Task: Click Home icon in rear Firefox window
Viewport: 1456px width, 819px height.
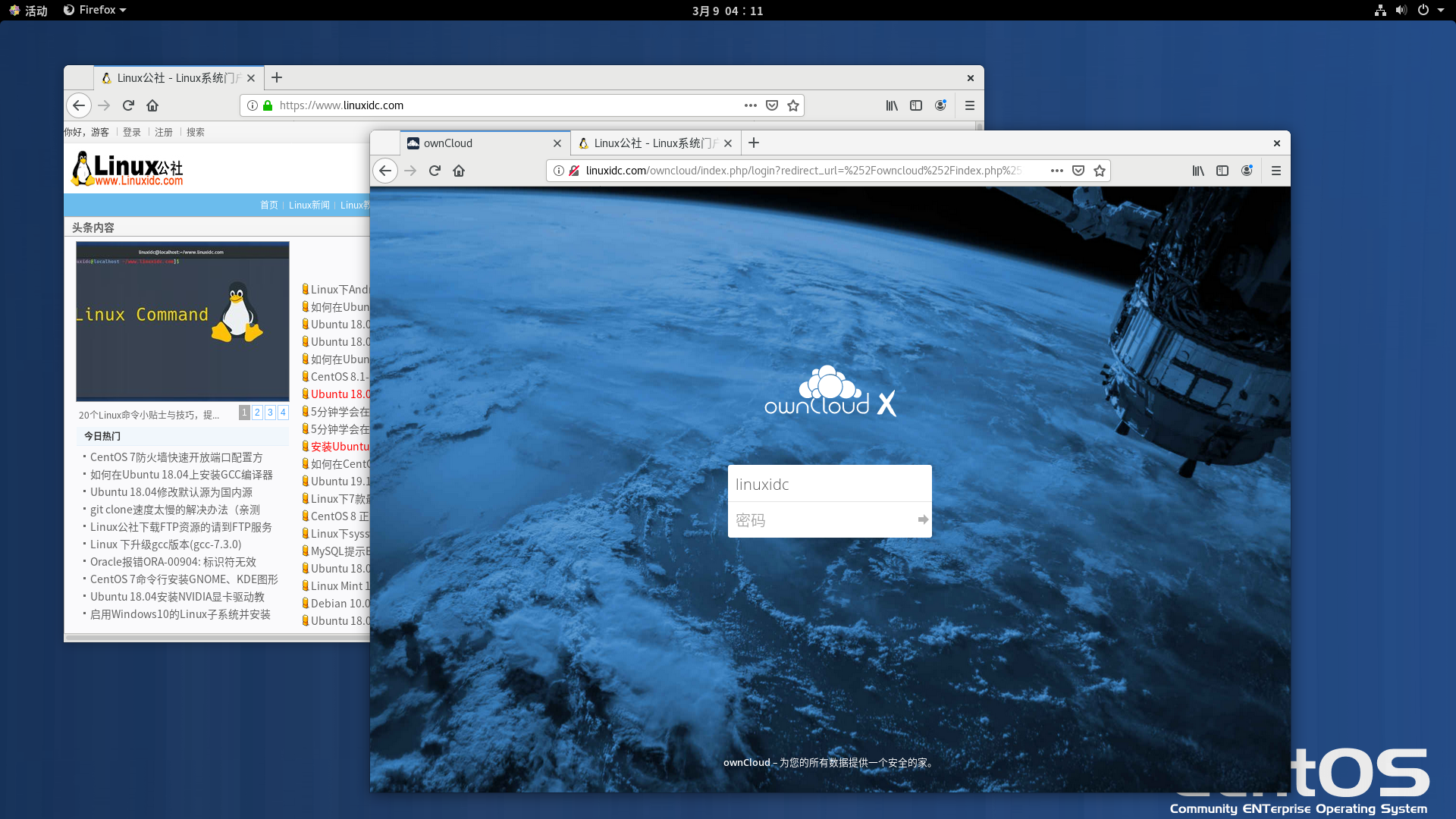Action: (x=152, y=105)
